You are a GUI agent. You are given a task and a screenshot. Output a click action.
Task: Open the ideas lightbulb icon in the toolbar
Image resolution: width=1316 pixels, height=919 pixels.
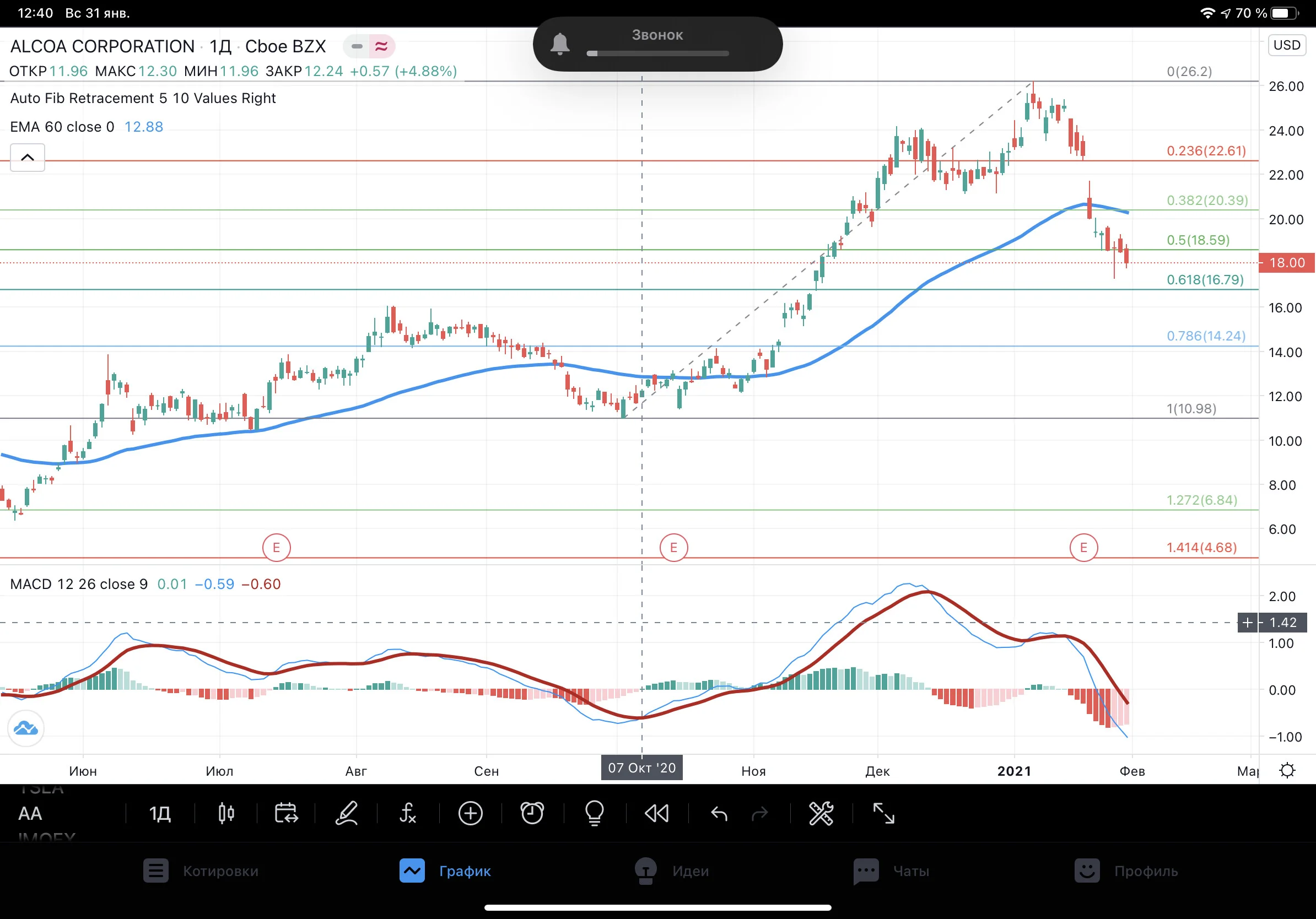point(595,813)
